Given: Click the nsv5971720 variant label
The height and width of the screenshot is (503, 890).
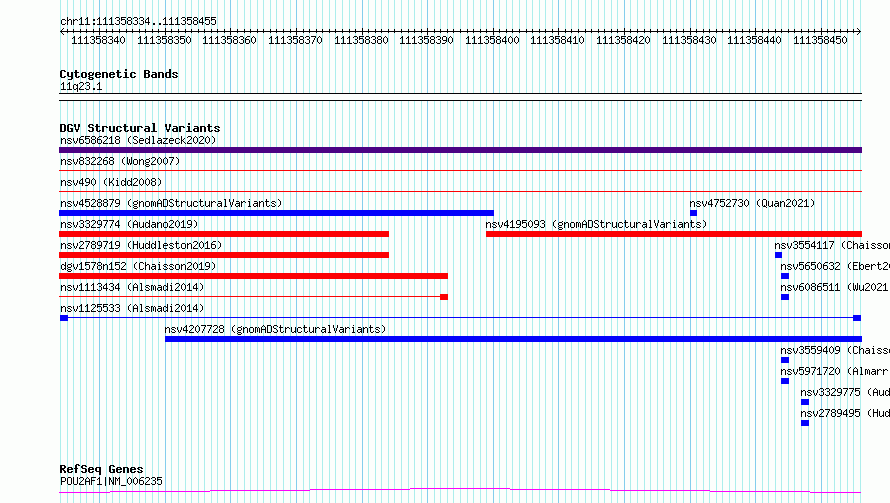Looking at the screenshot, I should [x=835, y=371].
